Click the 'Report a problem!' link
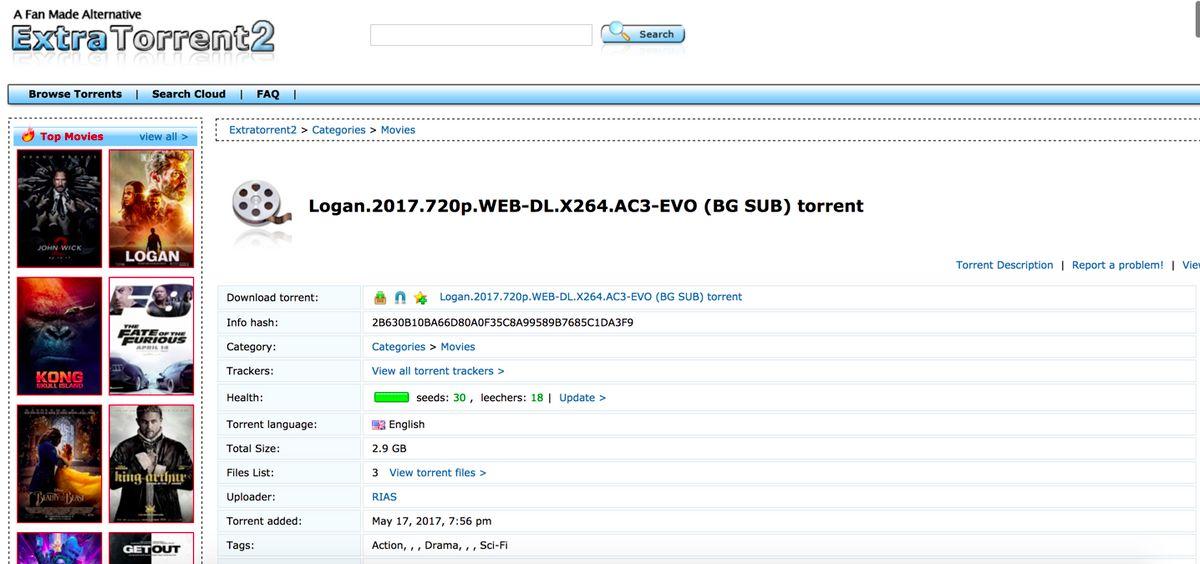This screenshot has height=564, width=1200. click(x=1117, y=265)
